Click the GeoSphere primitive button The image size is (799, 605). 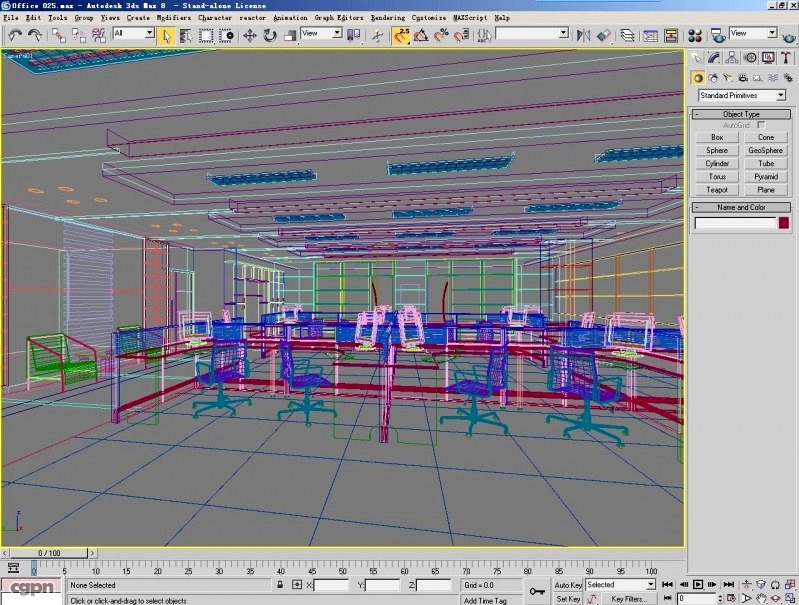coord(765,150)
